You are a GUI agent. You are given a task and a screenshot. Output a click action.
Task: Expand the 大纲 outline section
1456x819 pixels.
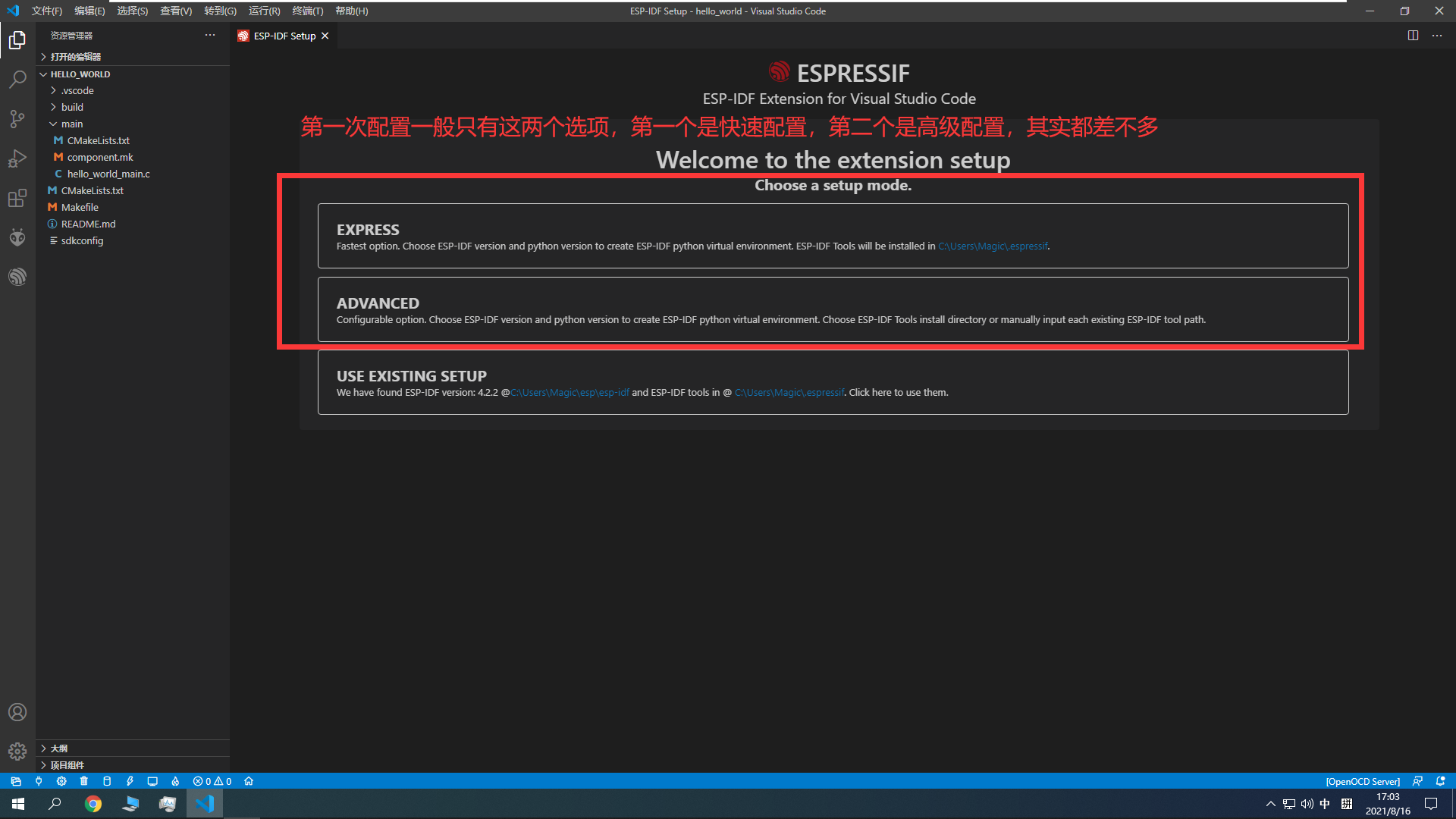coord(58,748)
